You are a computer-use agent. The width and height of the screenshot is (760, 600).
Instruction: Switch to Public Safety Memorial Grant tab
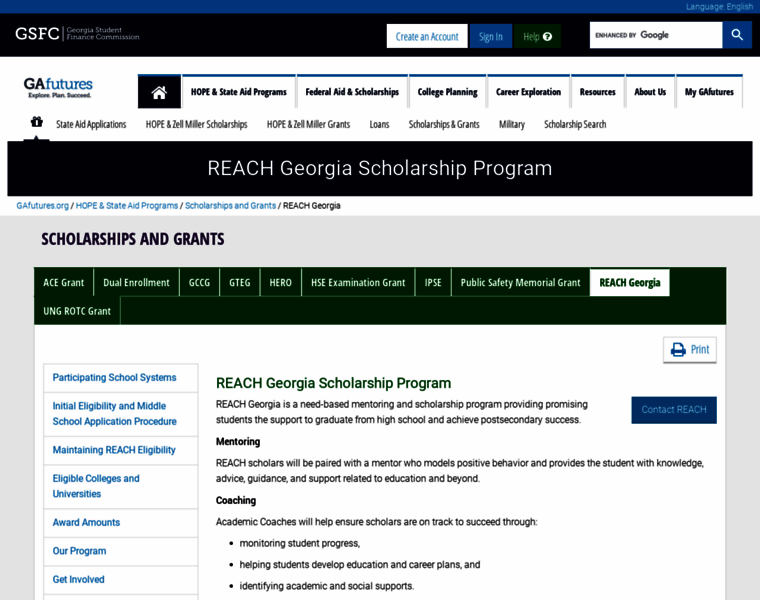(x=520, y=283)
